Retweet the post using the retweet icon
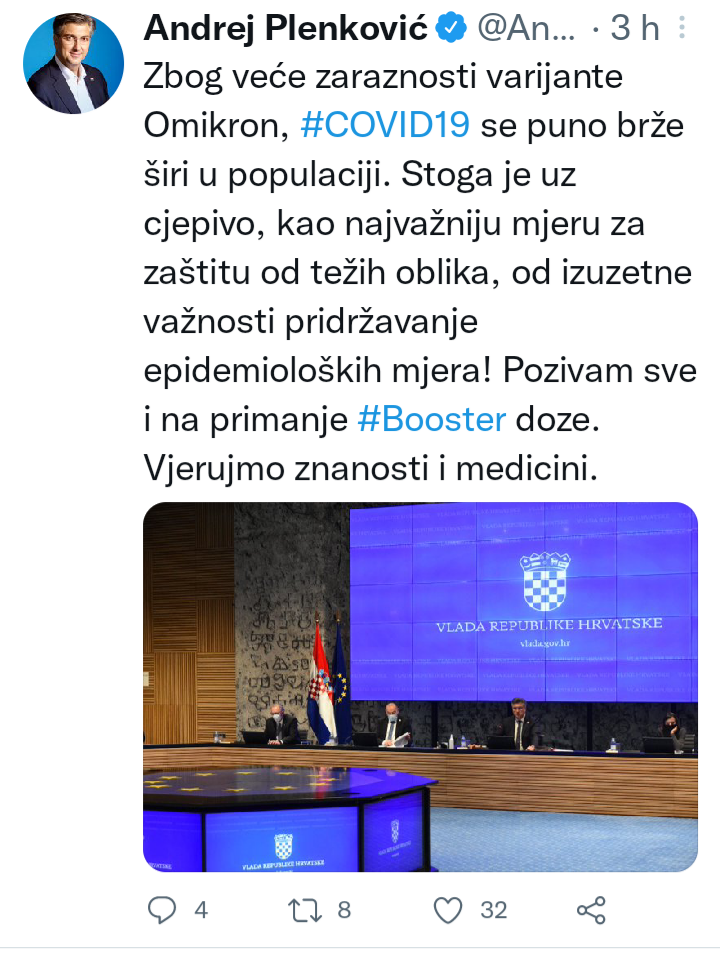 tap(303, 909)
